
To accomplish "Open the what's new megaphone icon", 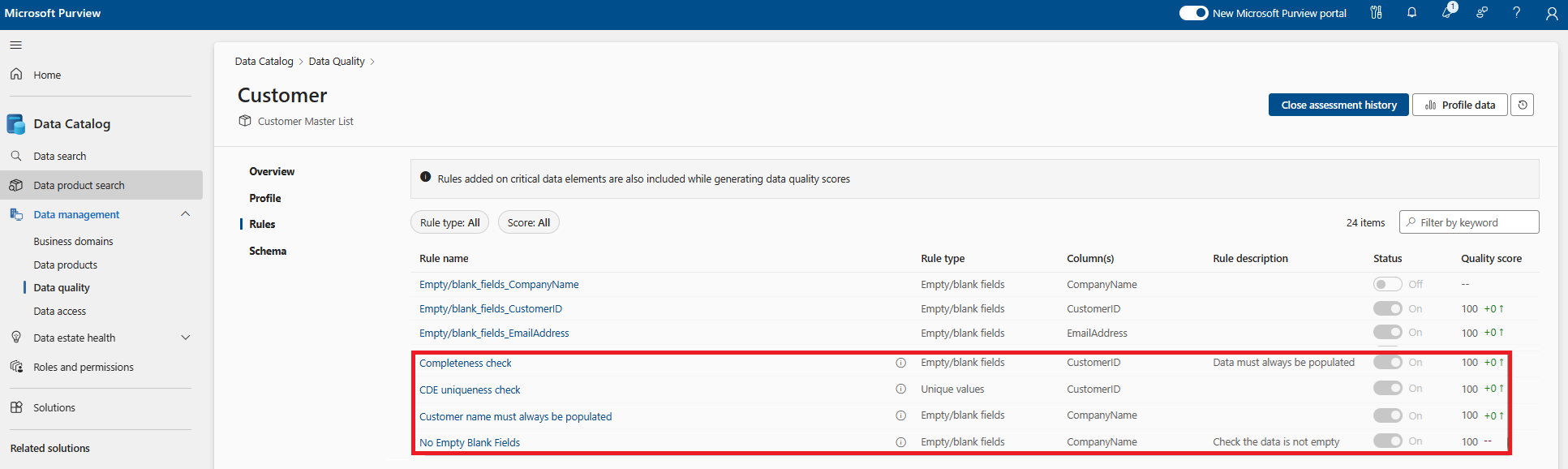I will (x=1447, y=13).
